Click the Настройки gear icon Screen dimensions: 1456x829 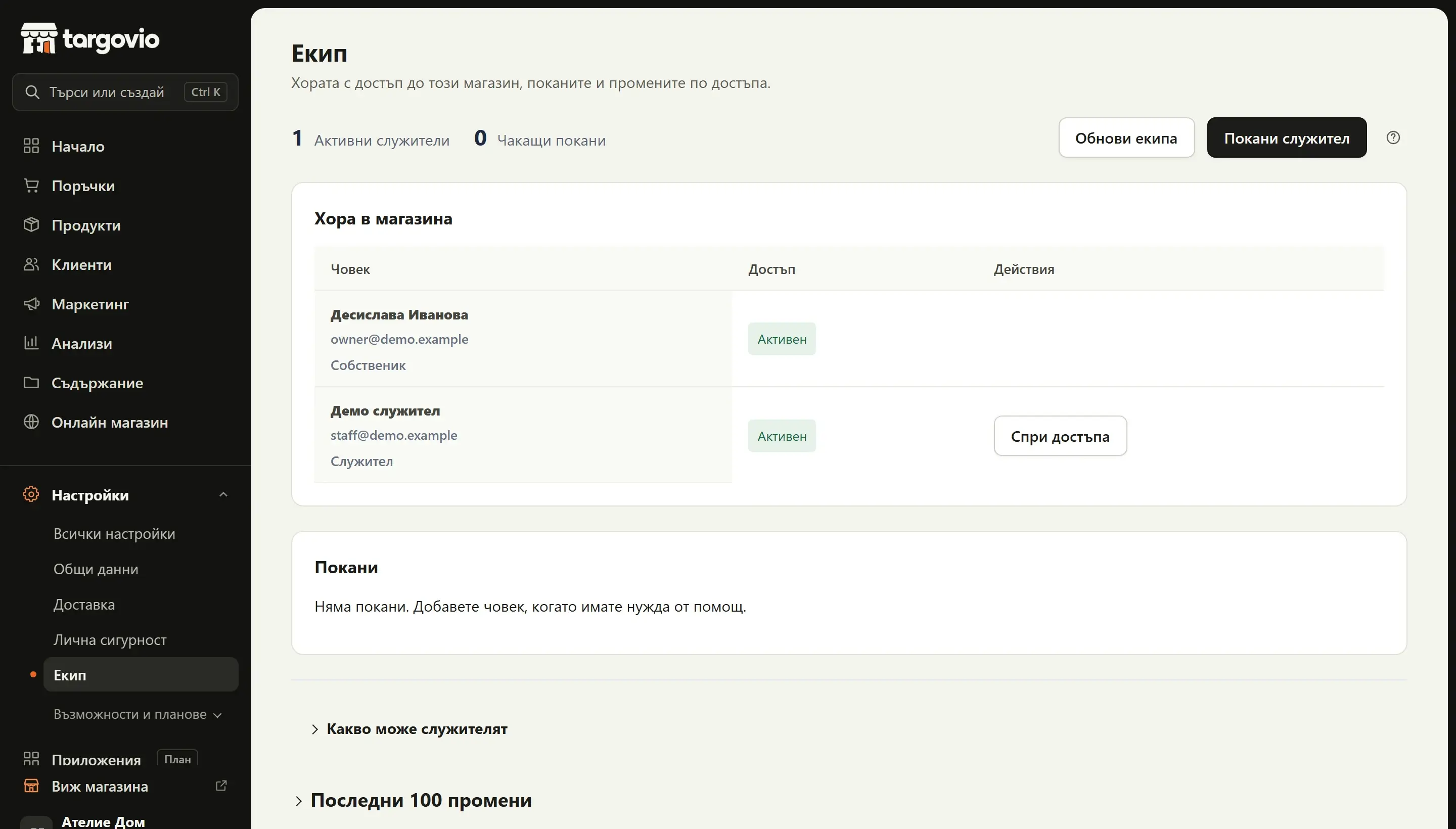click(31, 494)
